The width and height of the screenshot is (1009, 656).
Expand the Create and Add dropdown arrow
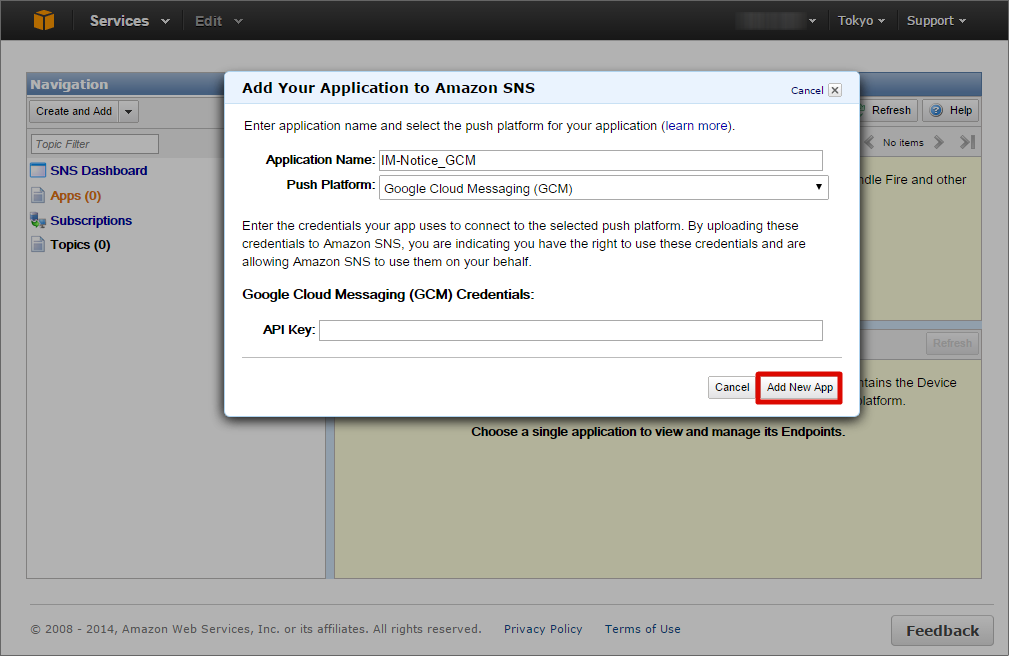tap(129, 111)
